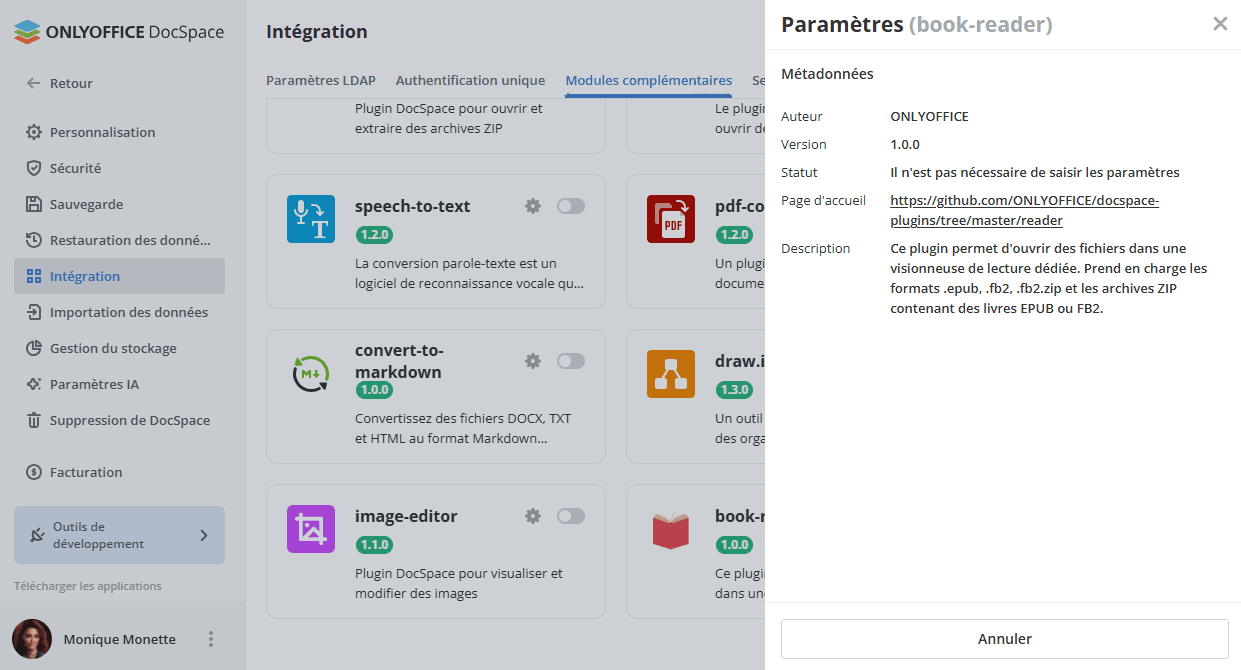Open Personnalisation settings section
The width and height of the screenshot is (1241, 670).
[x=119, y=132]
